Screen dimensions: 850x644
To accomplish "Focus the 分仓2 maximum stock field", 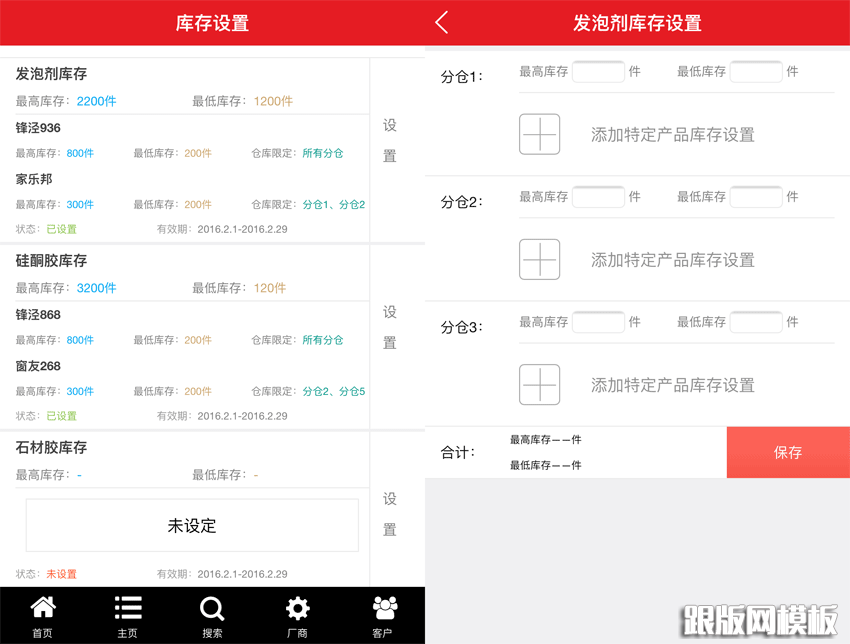I will coord(598,197).
